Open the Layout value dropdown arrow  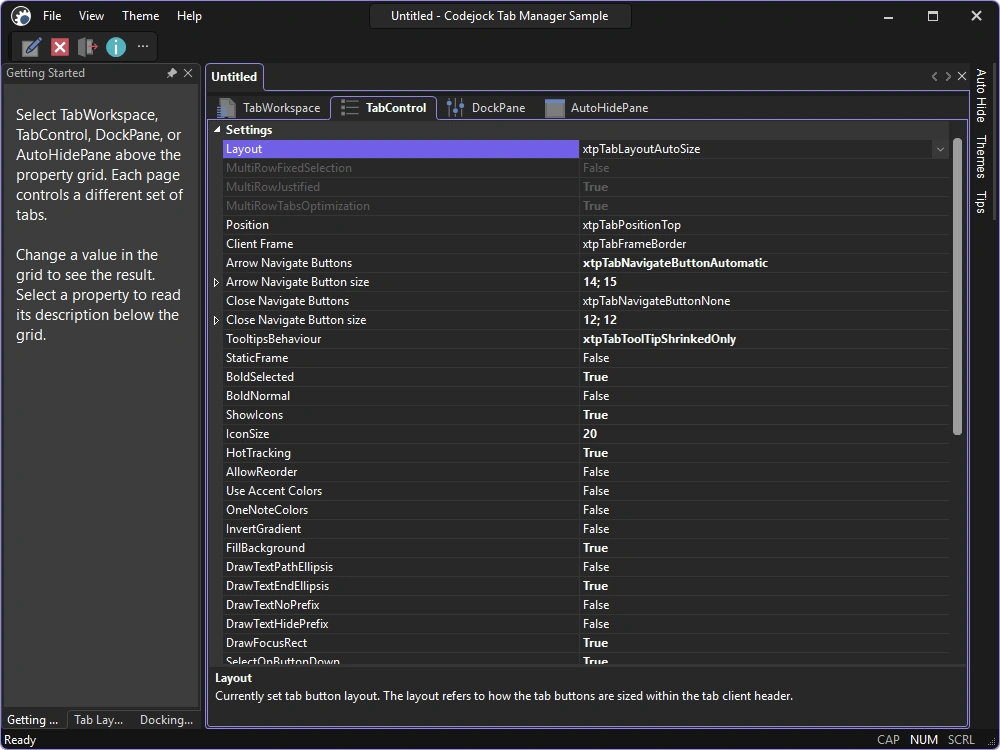940,149
